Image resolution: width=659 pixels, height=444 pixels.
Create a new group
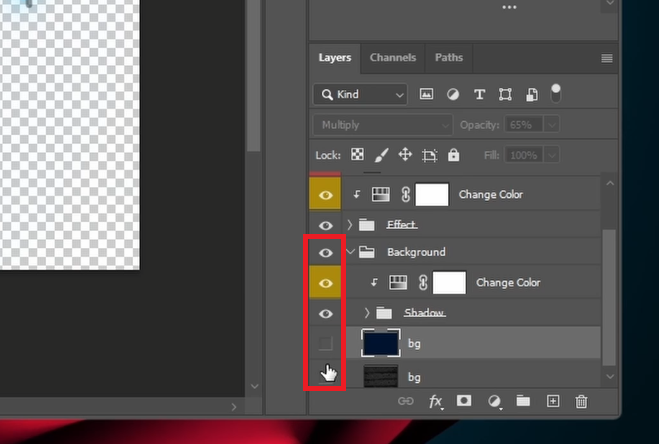click(523, 401)
